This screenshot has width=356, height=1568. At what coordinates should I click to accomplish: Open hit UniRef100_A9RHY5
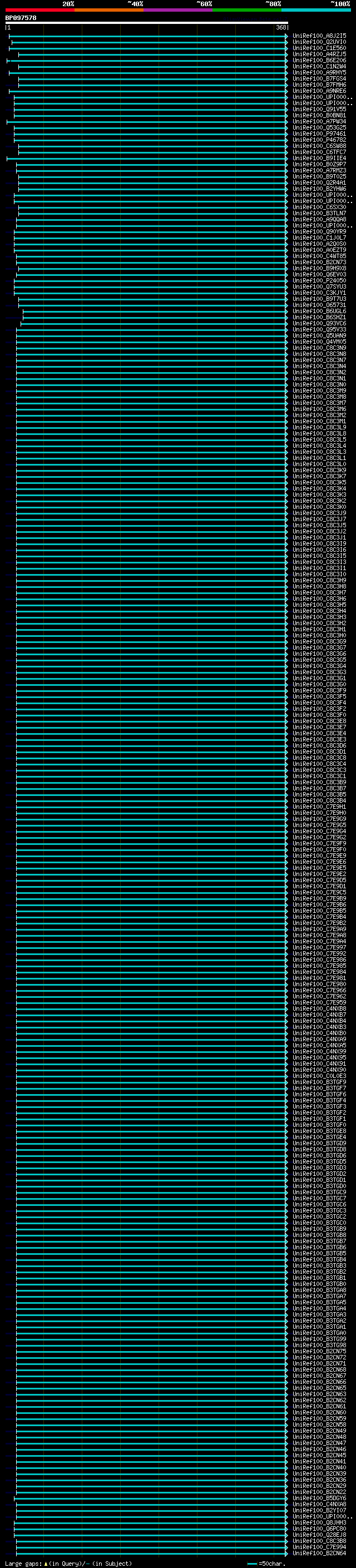[x=319, y=72]
